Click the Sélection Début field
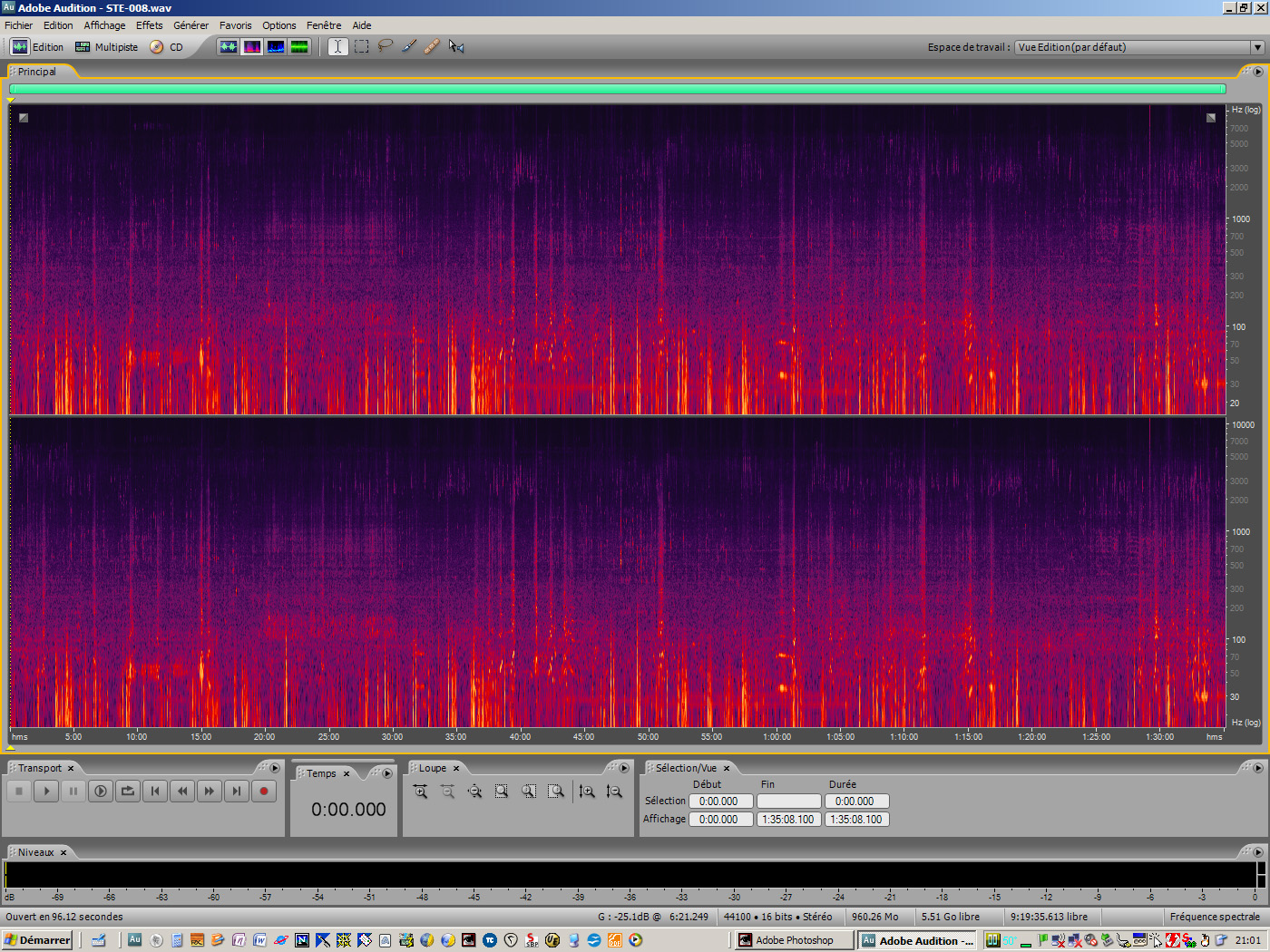The image size is (1270, 952). 721,801
